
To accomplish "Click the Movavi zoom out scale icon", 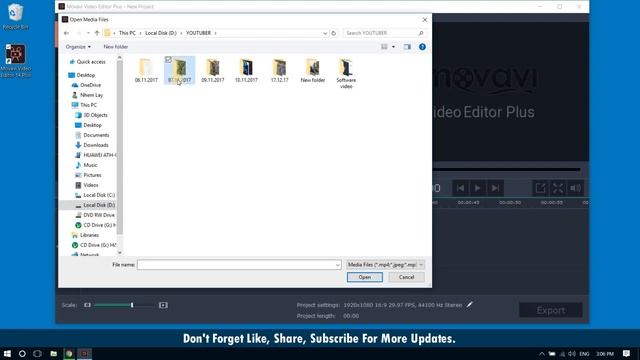I will 87,305.
